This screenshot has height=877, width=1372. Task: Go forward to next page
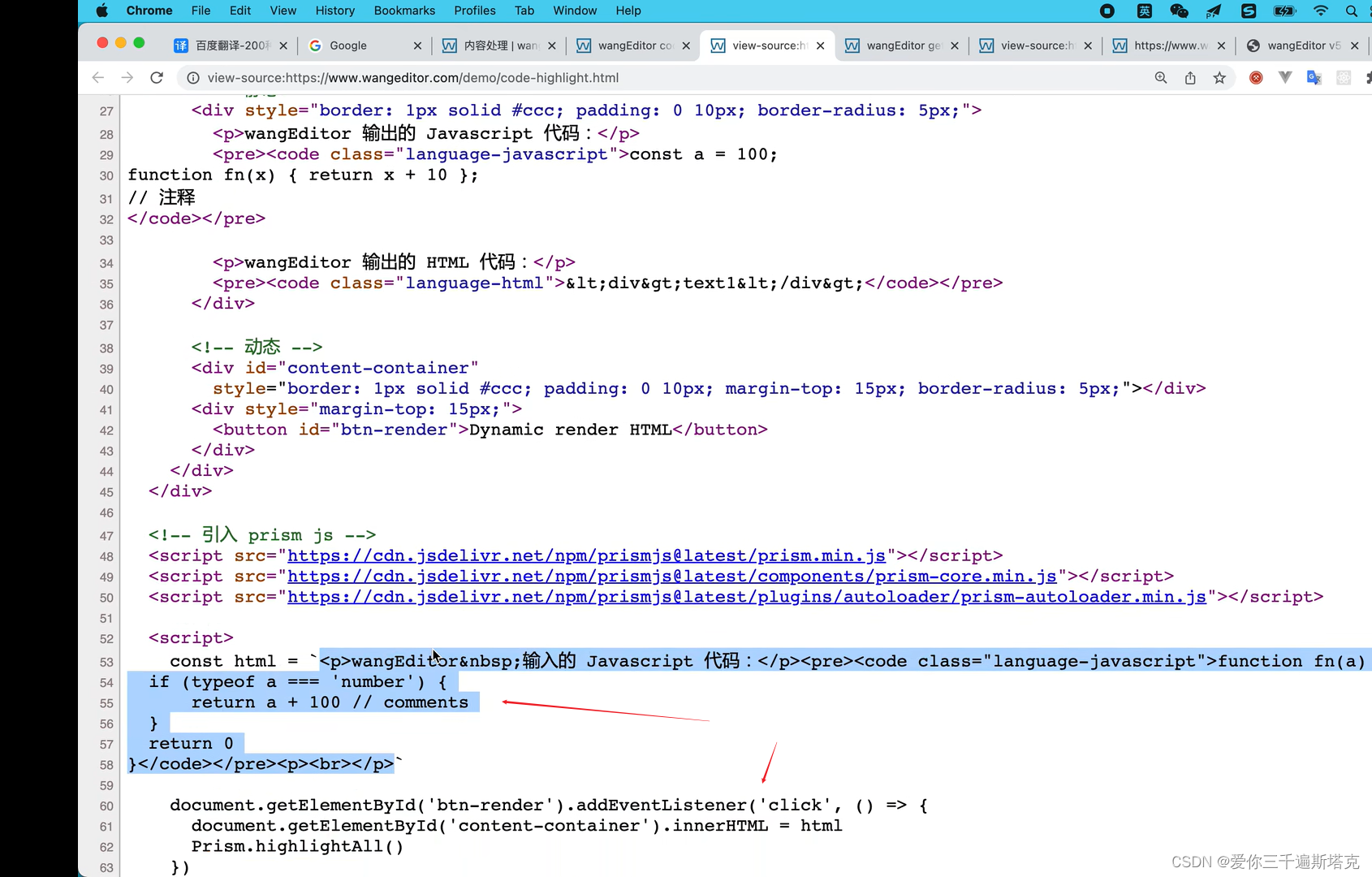pos(127,78)
